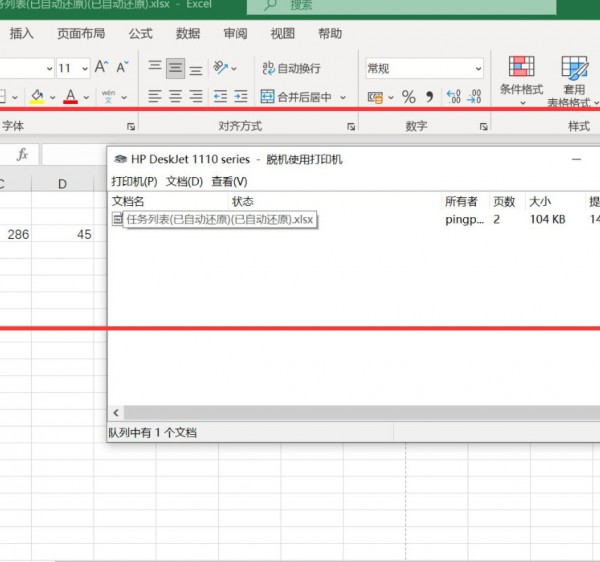Decrease cell indent
Viewport: 600px width, 562px height.
pyautogui.click(x=220, y=96)
